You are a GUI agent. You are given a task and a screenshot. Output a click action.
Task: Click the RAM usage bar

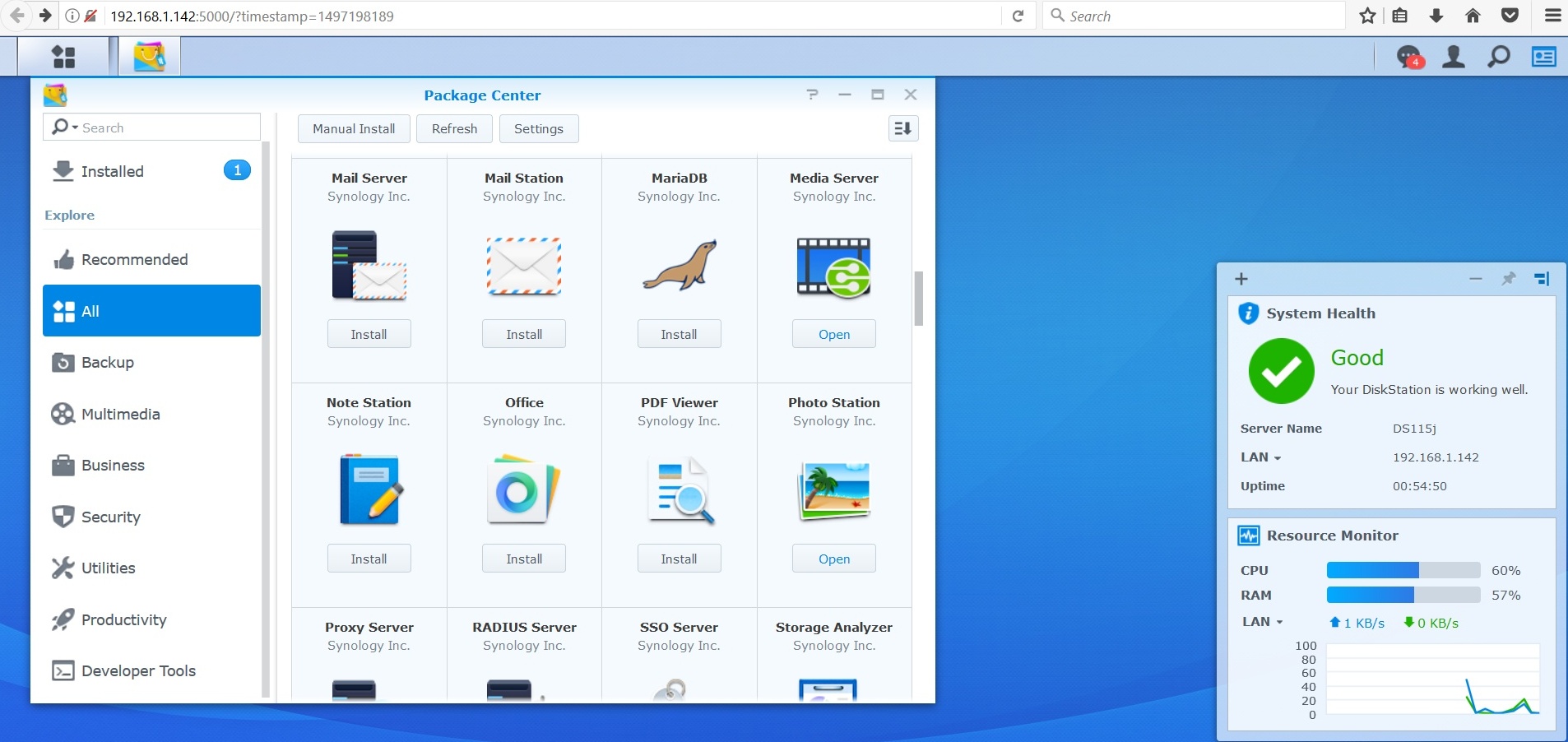pos(1403,595)
